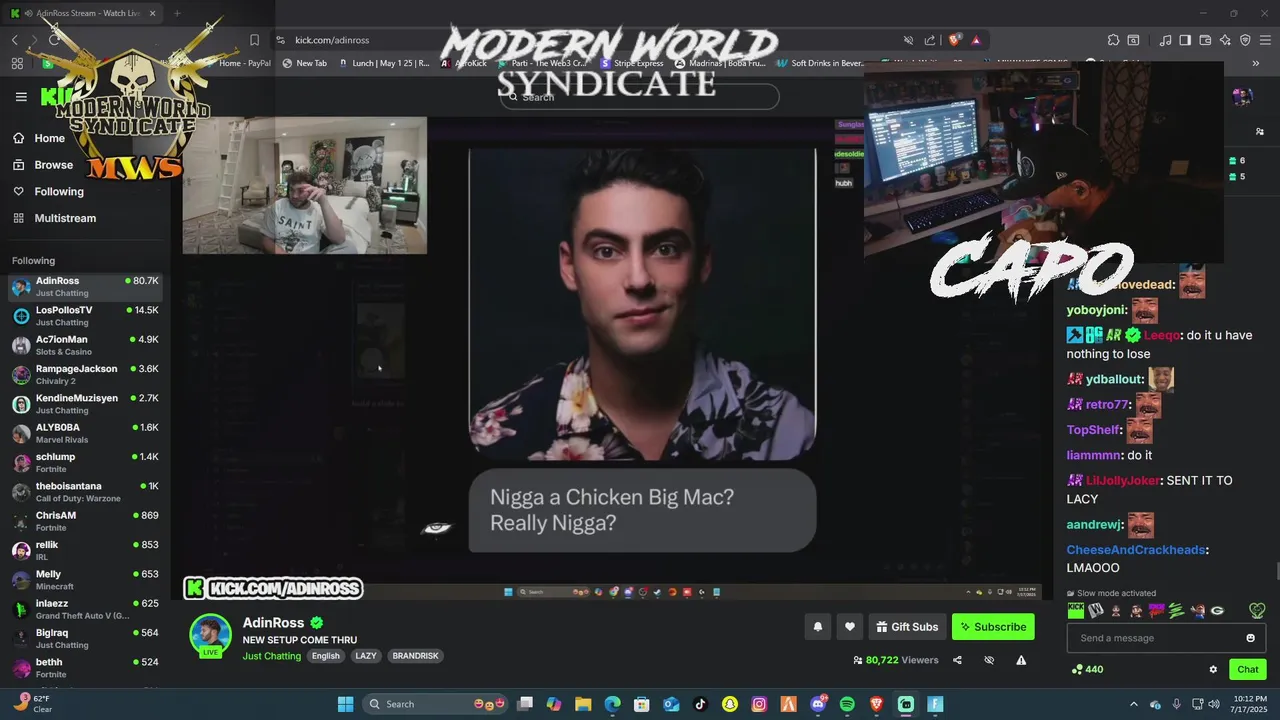The image size is (1280, 720).
Task: Open Windows Start menu
Action: [x=345, y=704]
